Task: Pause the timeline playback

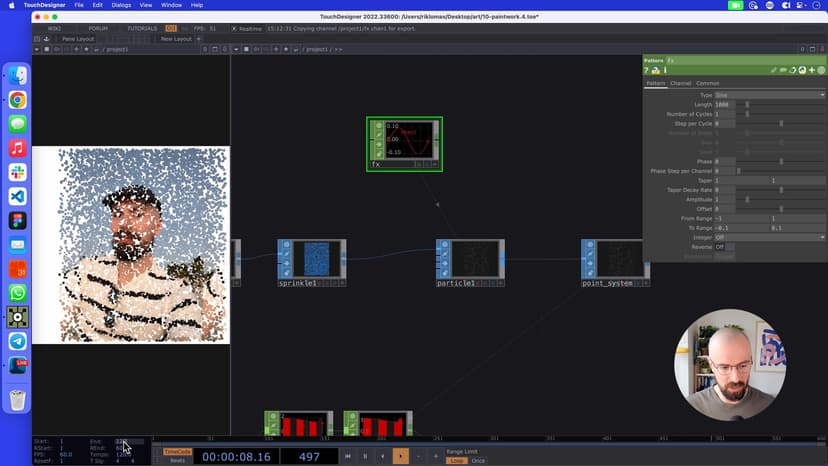Action: [x=365, y=456]
